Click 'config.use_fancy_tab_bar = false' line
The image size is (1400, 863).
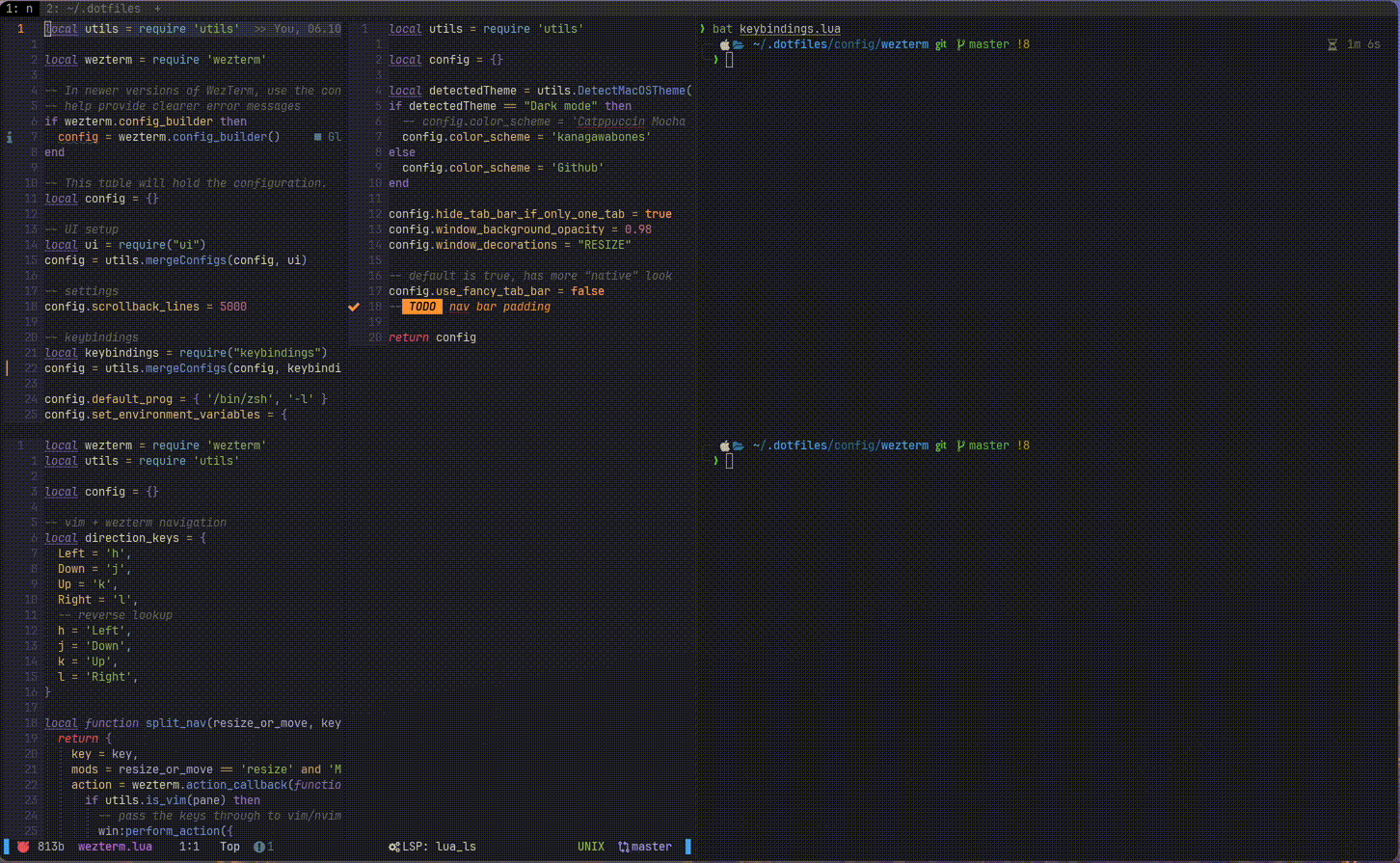coord(497,291)
